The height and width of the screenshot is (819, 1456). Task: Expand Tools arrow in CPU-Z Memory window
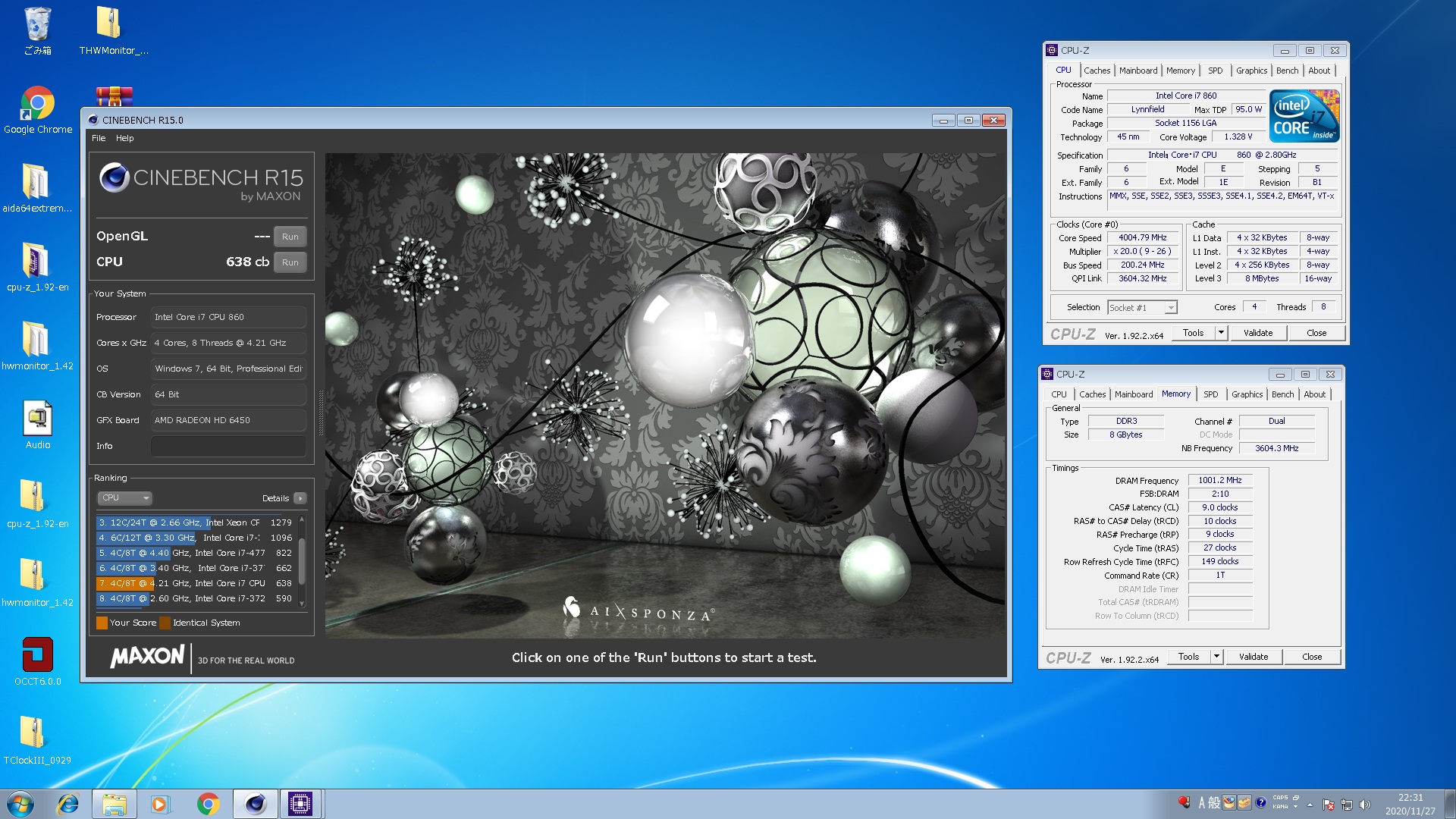point(1216,657)
